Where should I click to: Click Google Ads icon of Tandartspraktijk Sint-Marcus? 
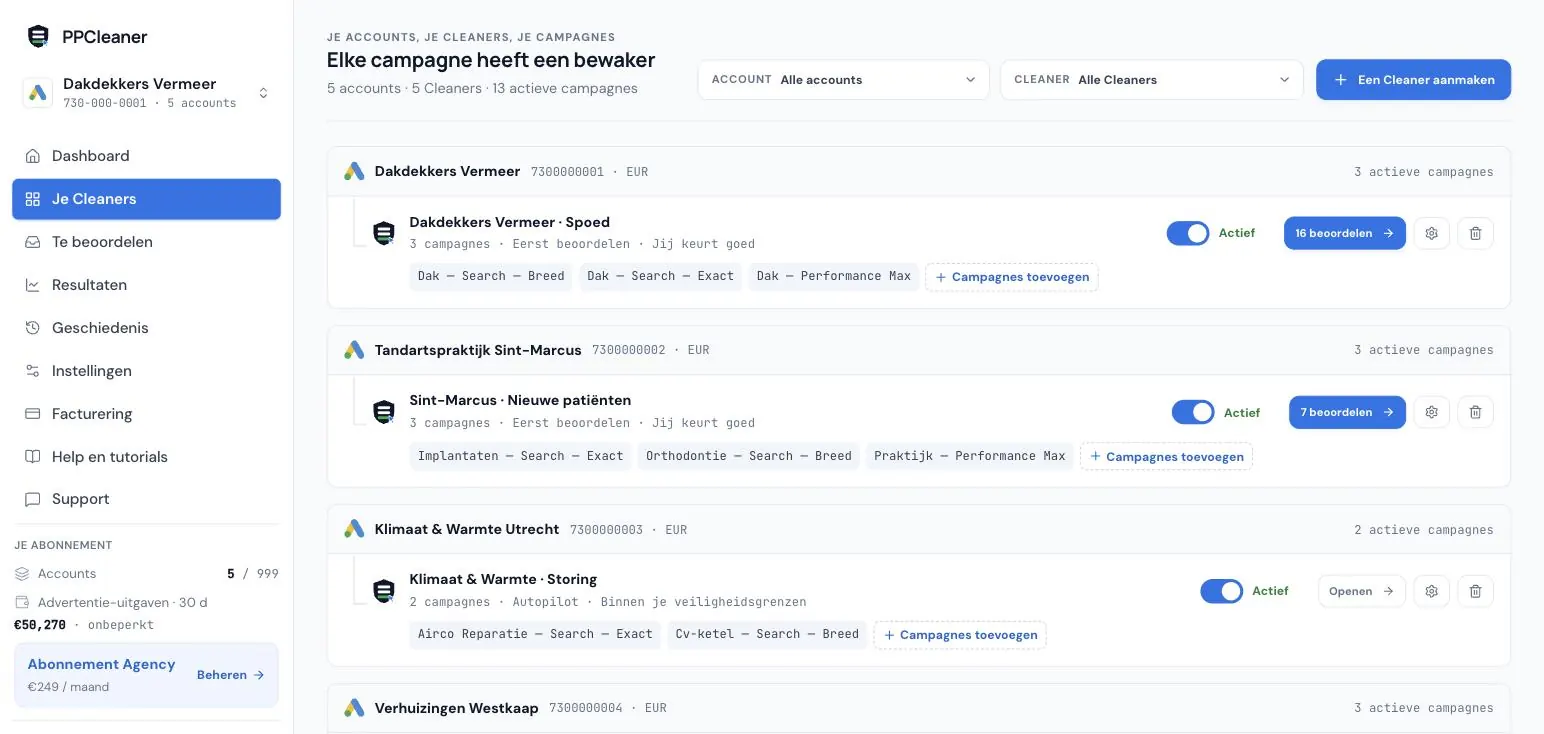point(354,350)
